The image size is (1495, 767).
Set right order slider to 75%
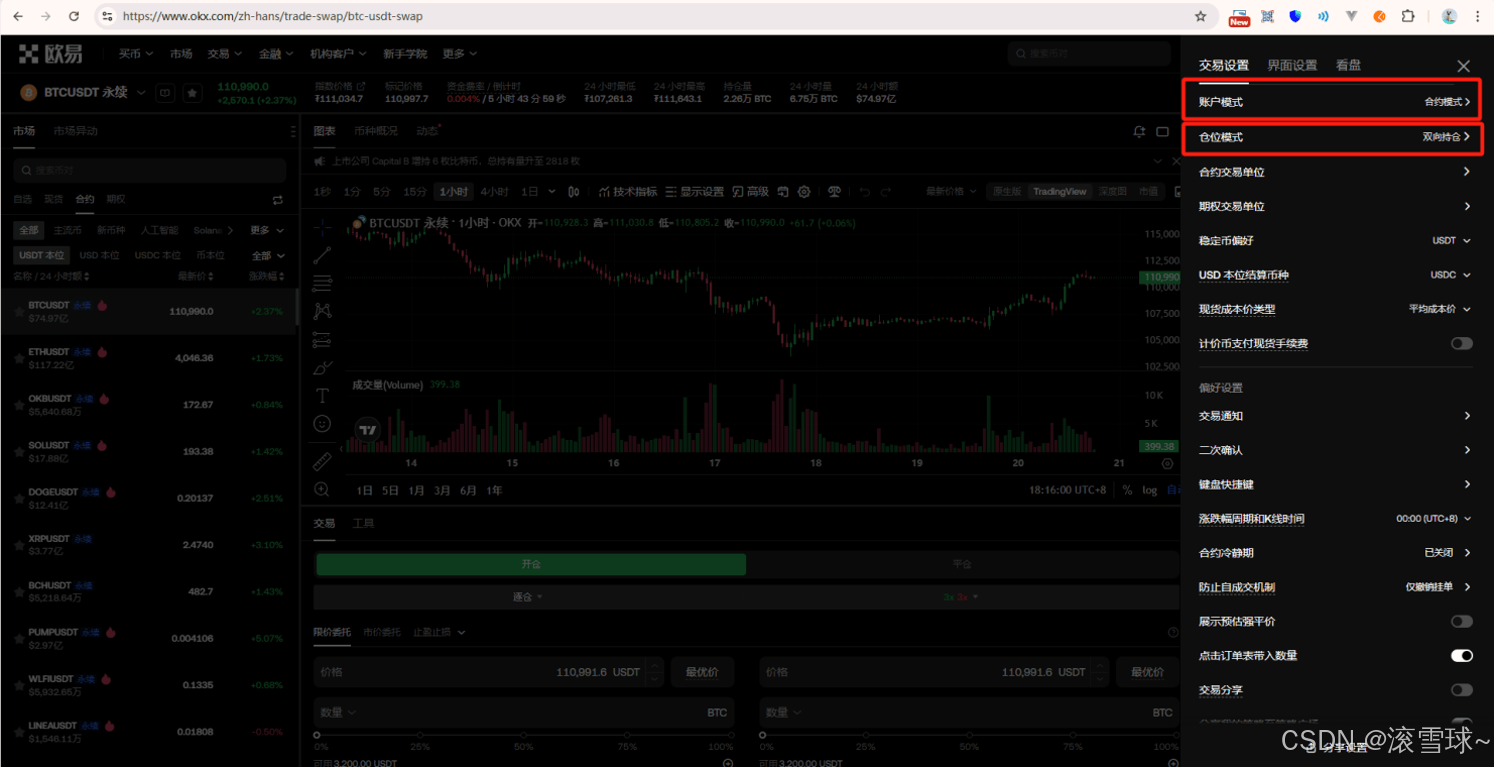[x=1072, y=735]
